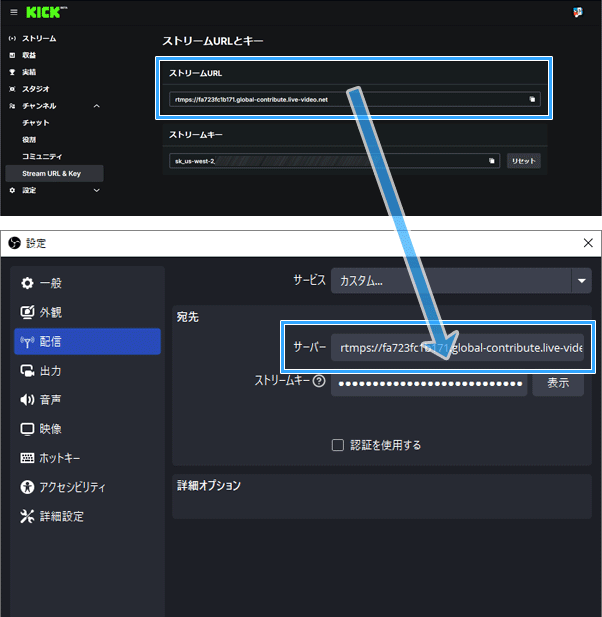
Task: Click the Kick ストリームURL text field
Action: pyautogui.click(x=355, y=100)
